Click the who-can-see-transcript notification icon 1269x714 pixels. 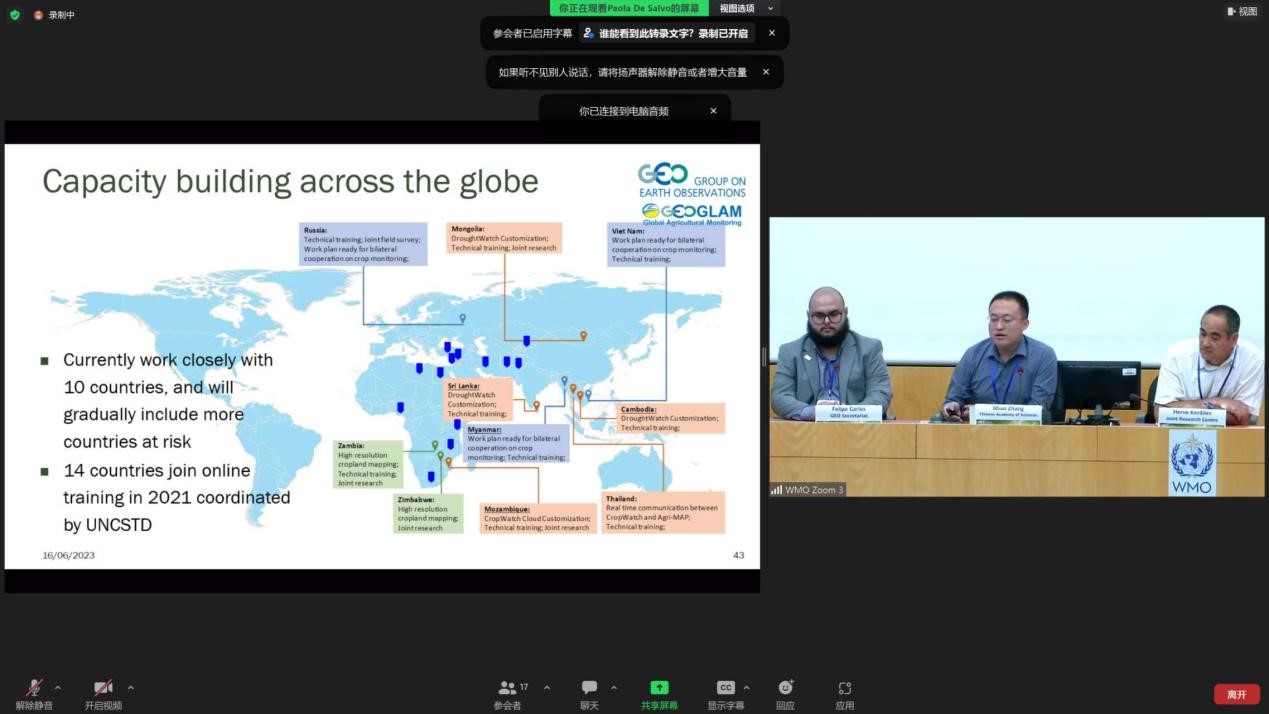588,33
